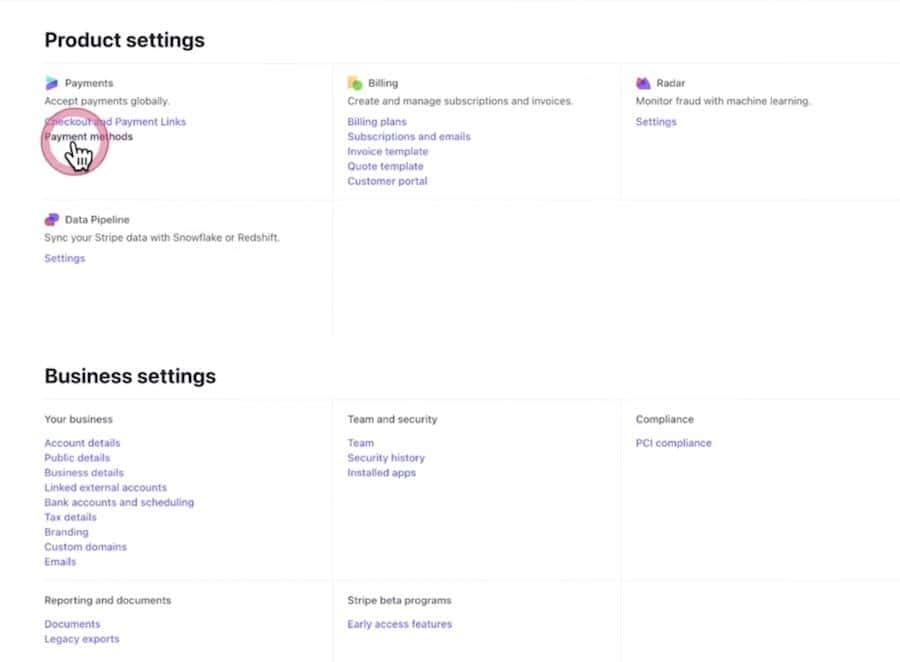Open Billing plans settings

[x=376, y=121]
